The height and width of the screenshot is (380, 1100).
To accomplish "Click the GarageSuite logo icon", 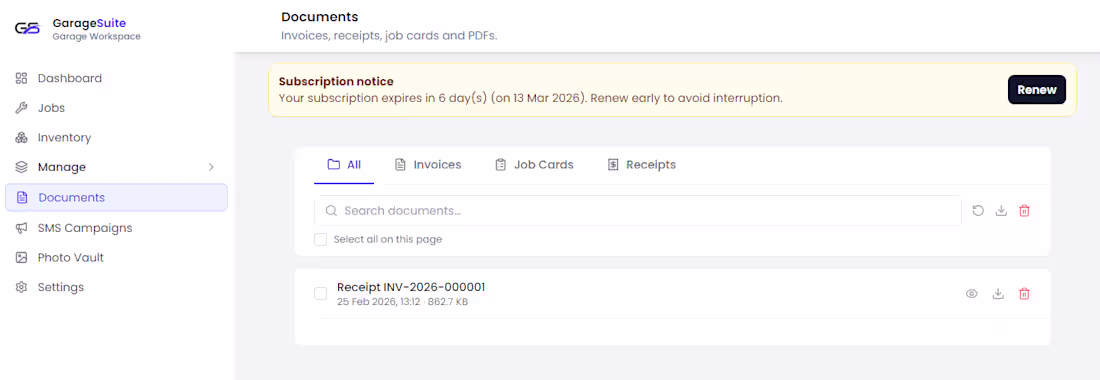I will click(x=28, y=28).
